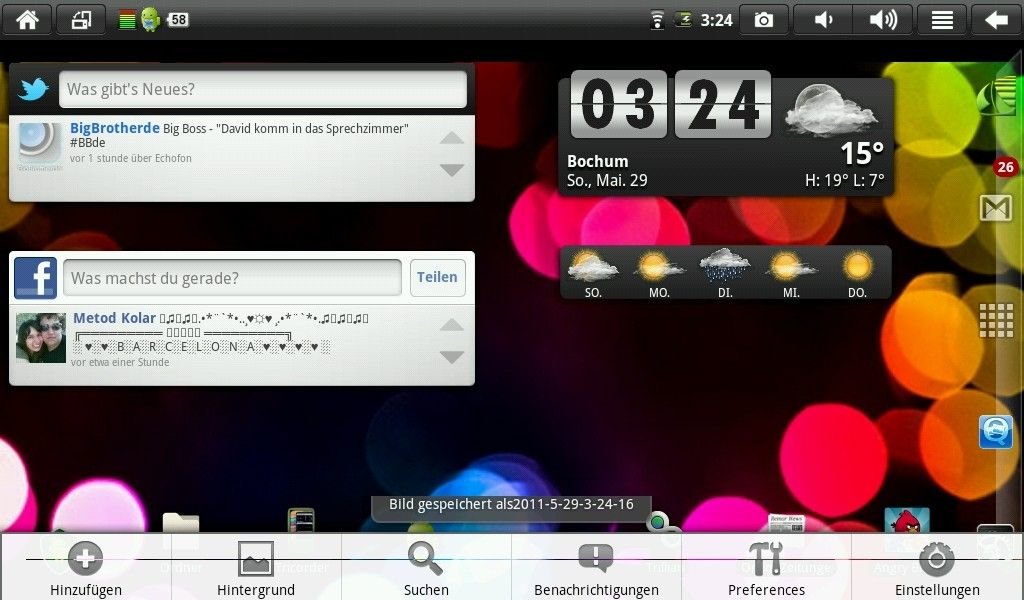Tap the status bar clock showing 3:24
The width and height of the screenshot is (1024, 600).
(716, 20)
